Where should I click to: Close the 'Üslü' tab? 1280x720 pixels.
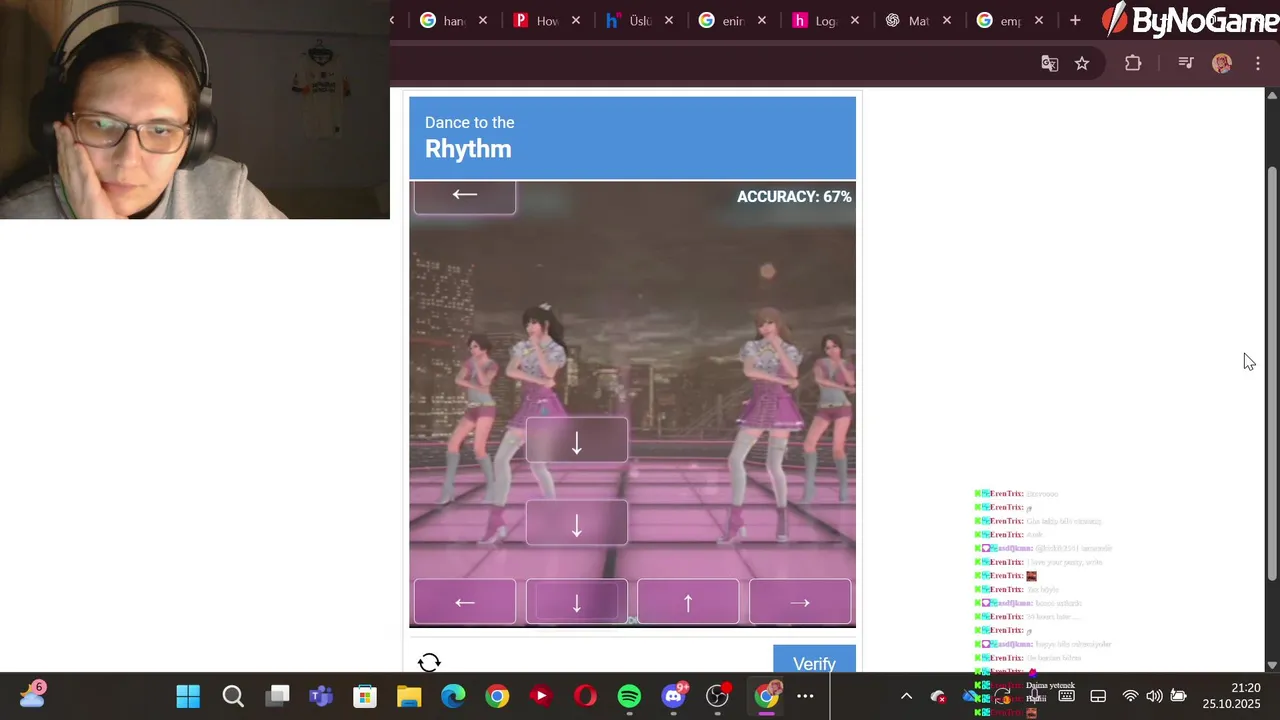coord(669,20)
